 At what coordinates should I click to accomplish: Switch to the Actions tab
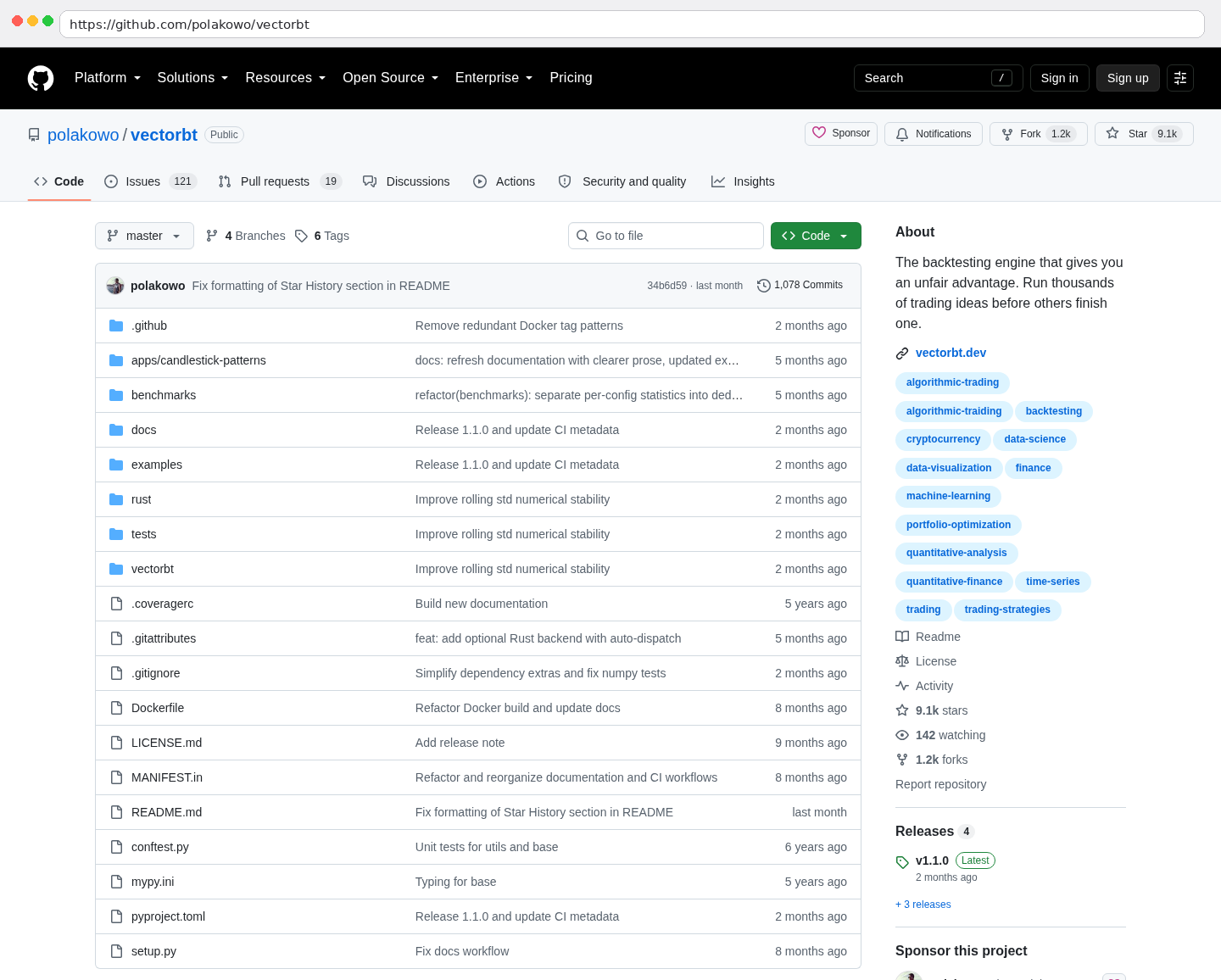point(504,181)
